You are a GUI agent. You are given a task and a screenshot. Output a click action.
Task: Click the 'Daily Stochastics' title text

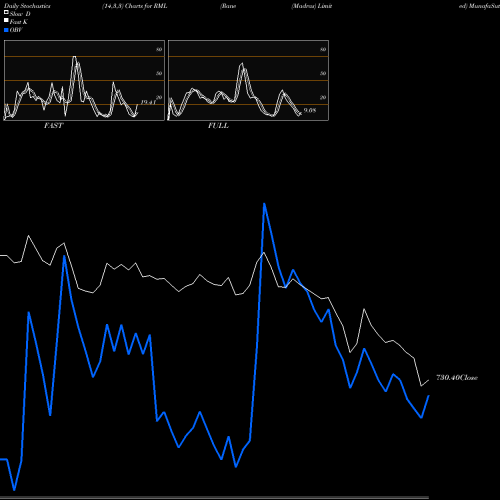27,6
